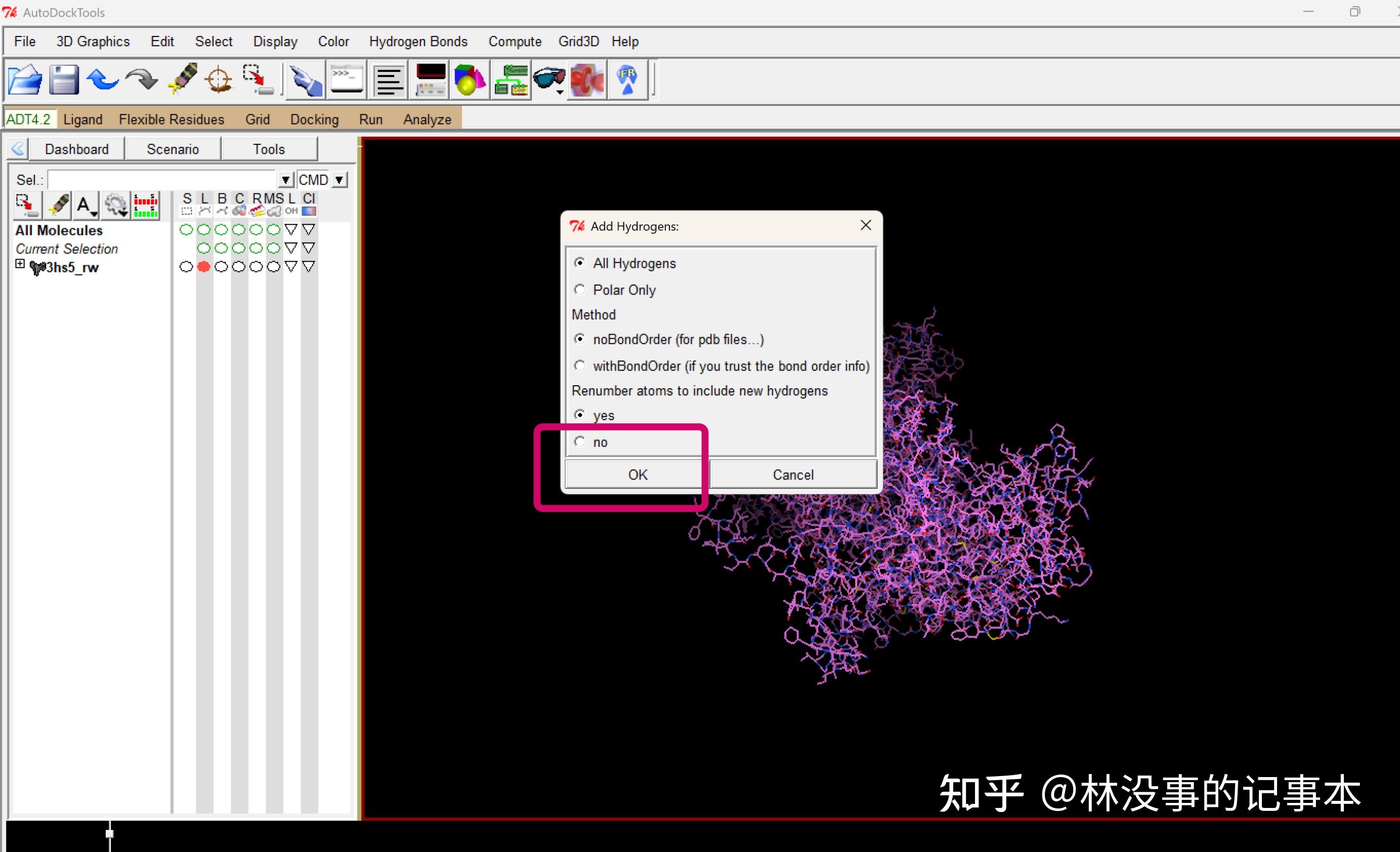Screen dimensions: 1400x852
Task: Open the CMD dropdown arrow
Action: pos(339,180)
